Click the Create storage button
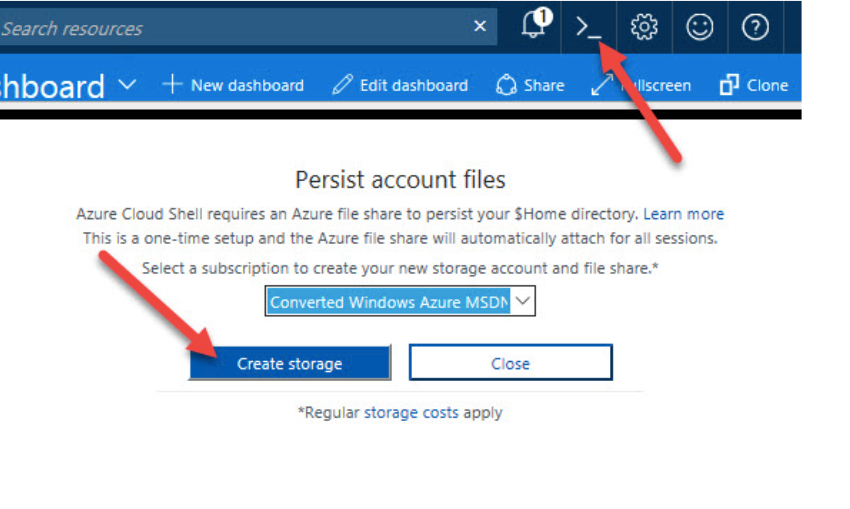850x509 pixels. click(x=290, y=363)
